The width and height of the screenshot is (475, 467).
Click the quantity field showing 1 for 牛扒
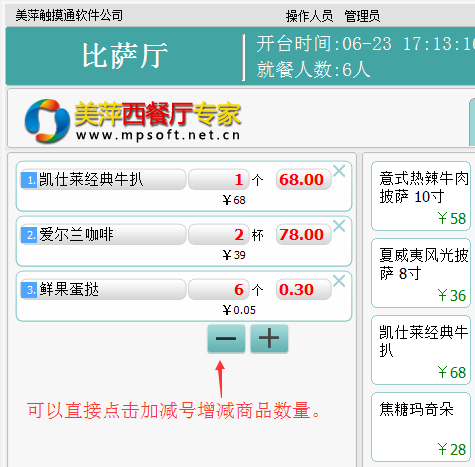coord(219,179)
